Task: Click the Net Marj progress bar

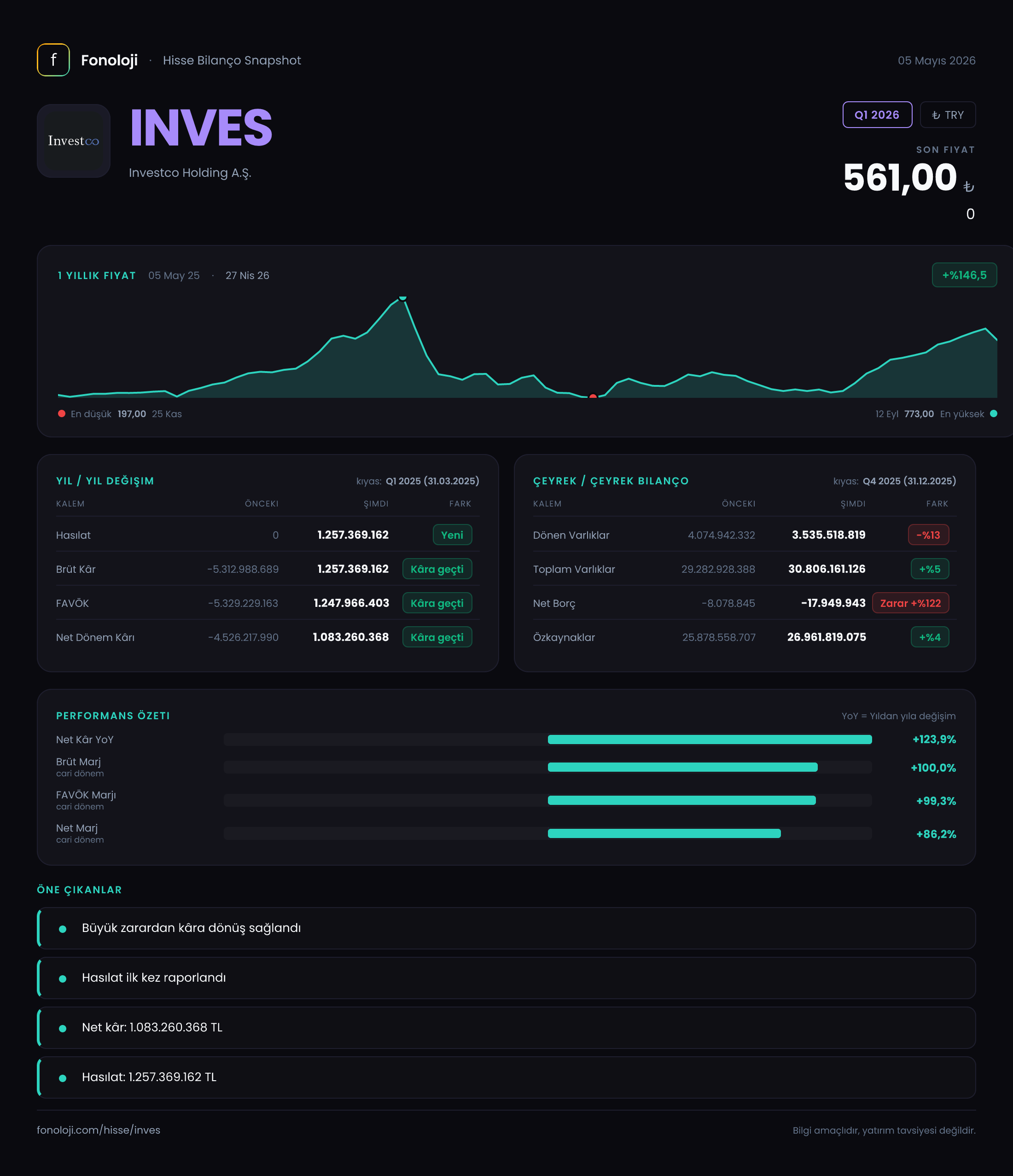Action: click(547, 833)
